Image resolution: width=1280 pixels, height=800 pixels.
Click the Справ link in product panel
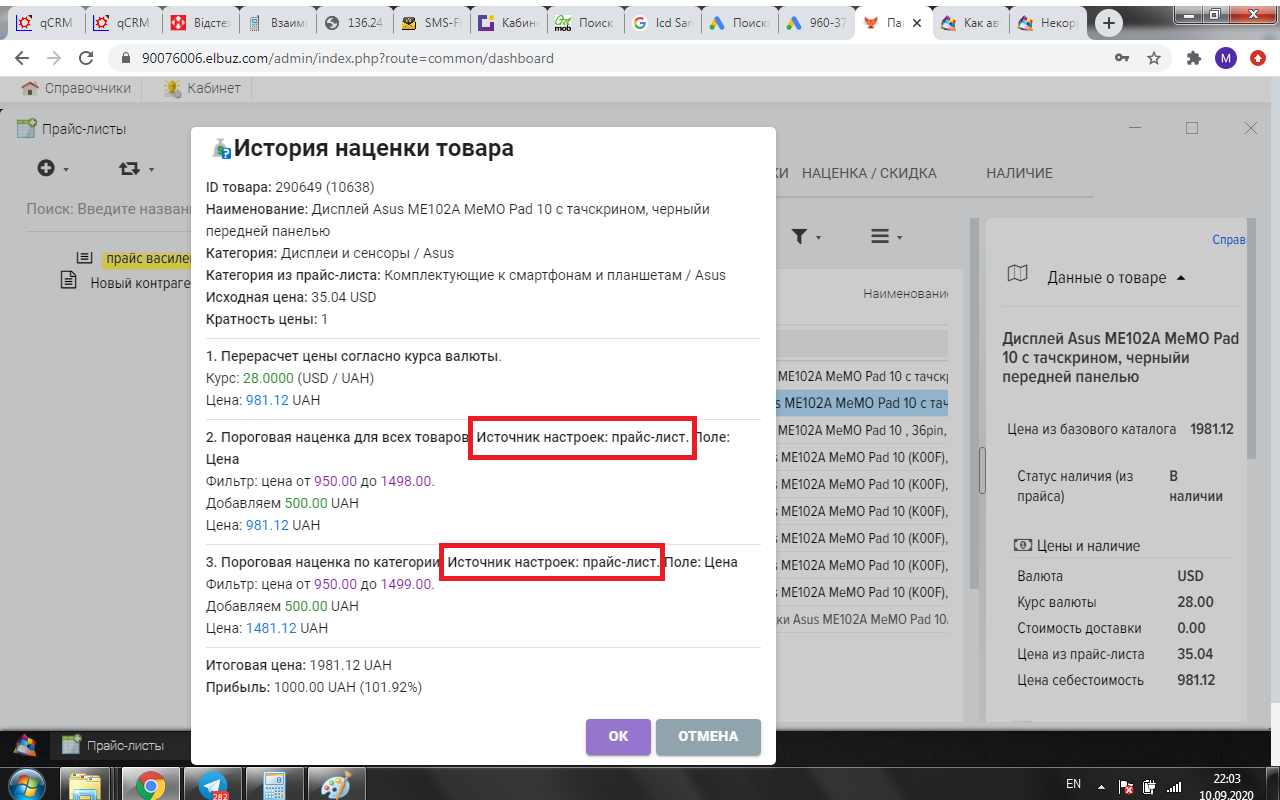click(1229, 240)
